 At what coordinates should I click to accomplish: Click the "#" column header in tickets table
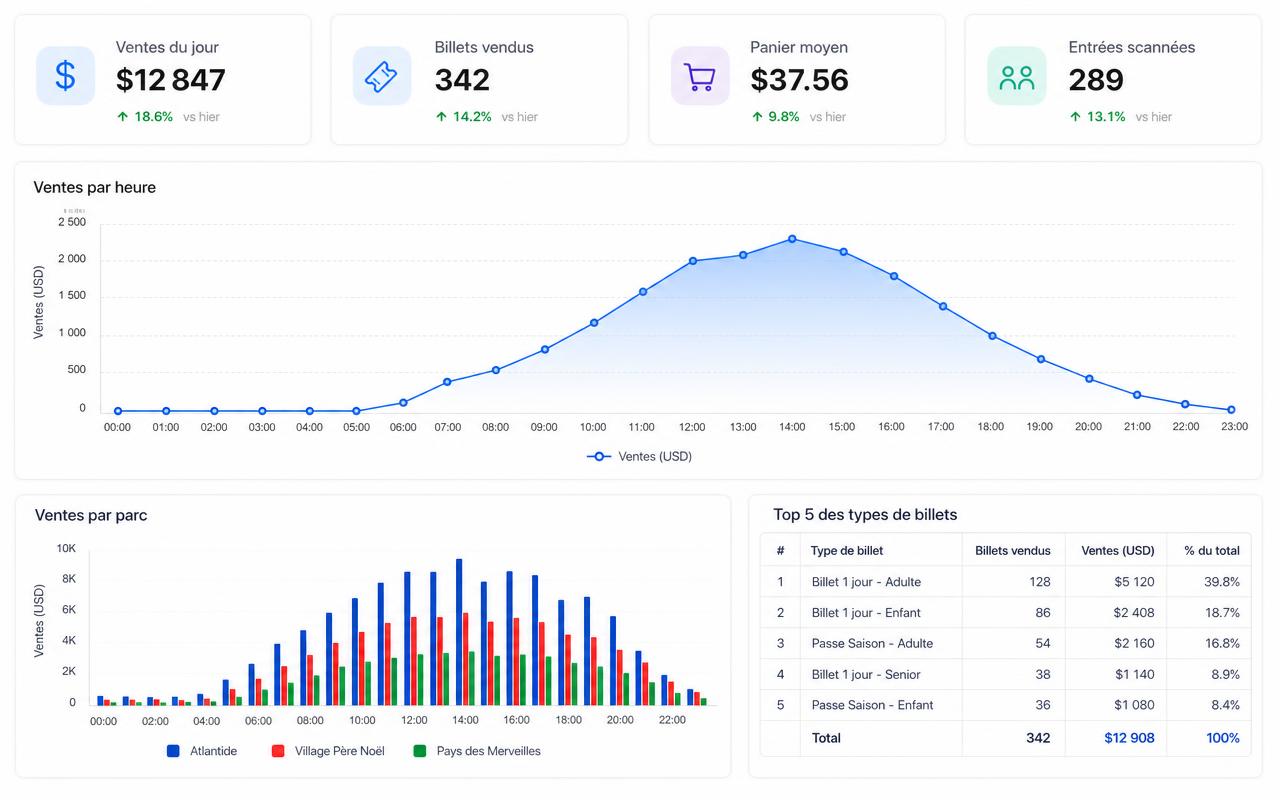tap(781, 550)
